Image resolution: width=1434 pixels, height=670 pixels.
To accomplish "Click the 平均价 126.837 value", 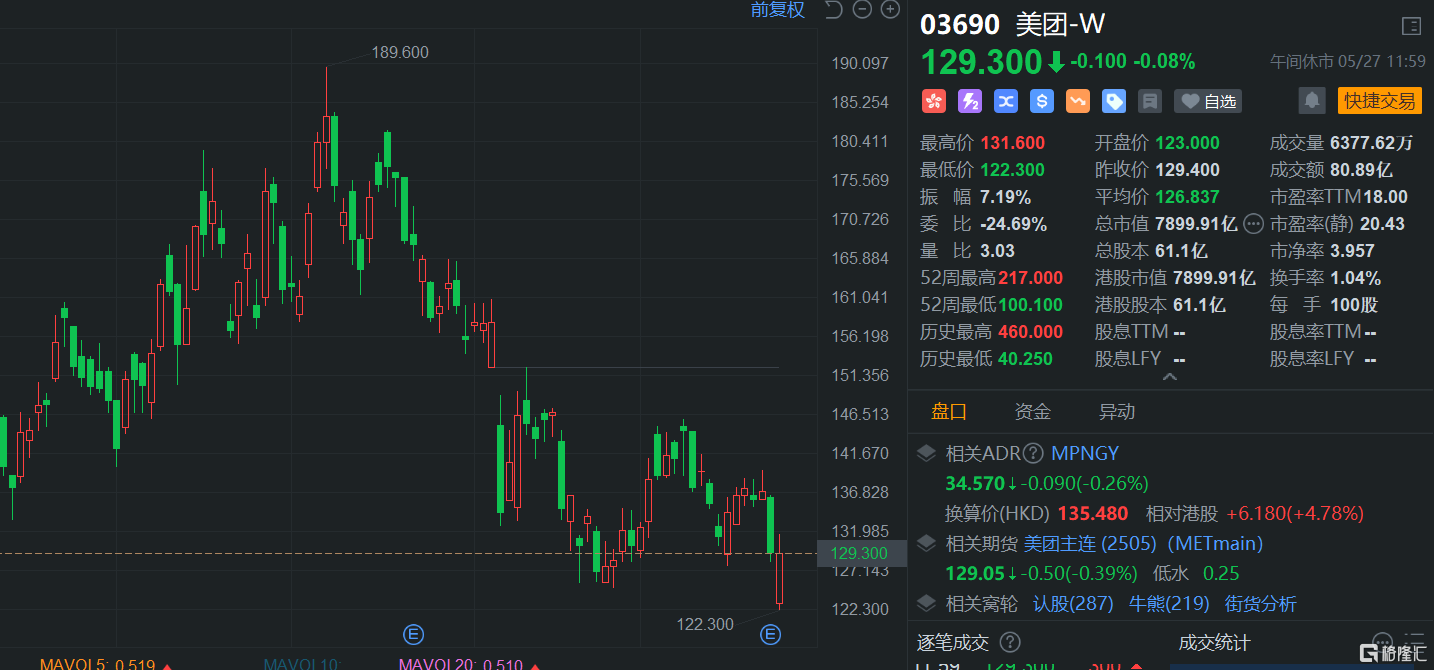I will point(1187,197).
